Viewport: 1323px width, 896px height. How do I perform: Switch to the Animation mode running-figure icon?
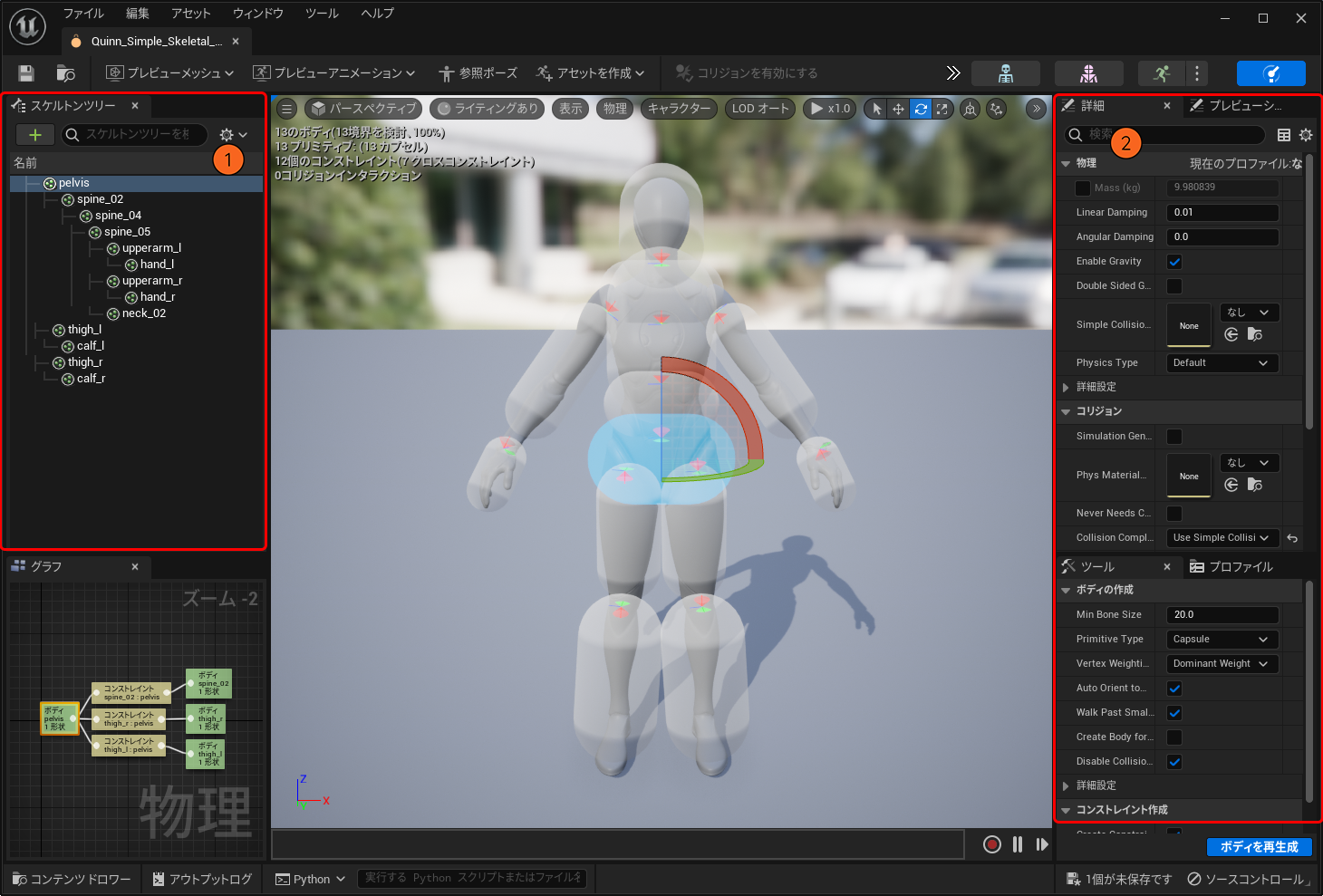tap(1162, 73)
